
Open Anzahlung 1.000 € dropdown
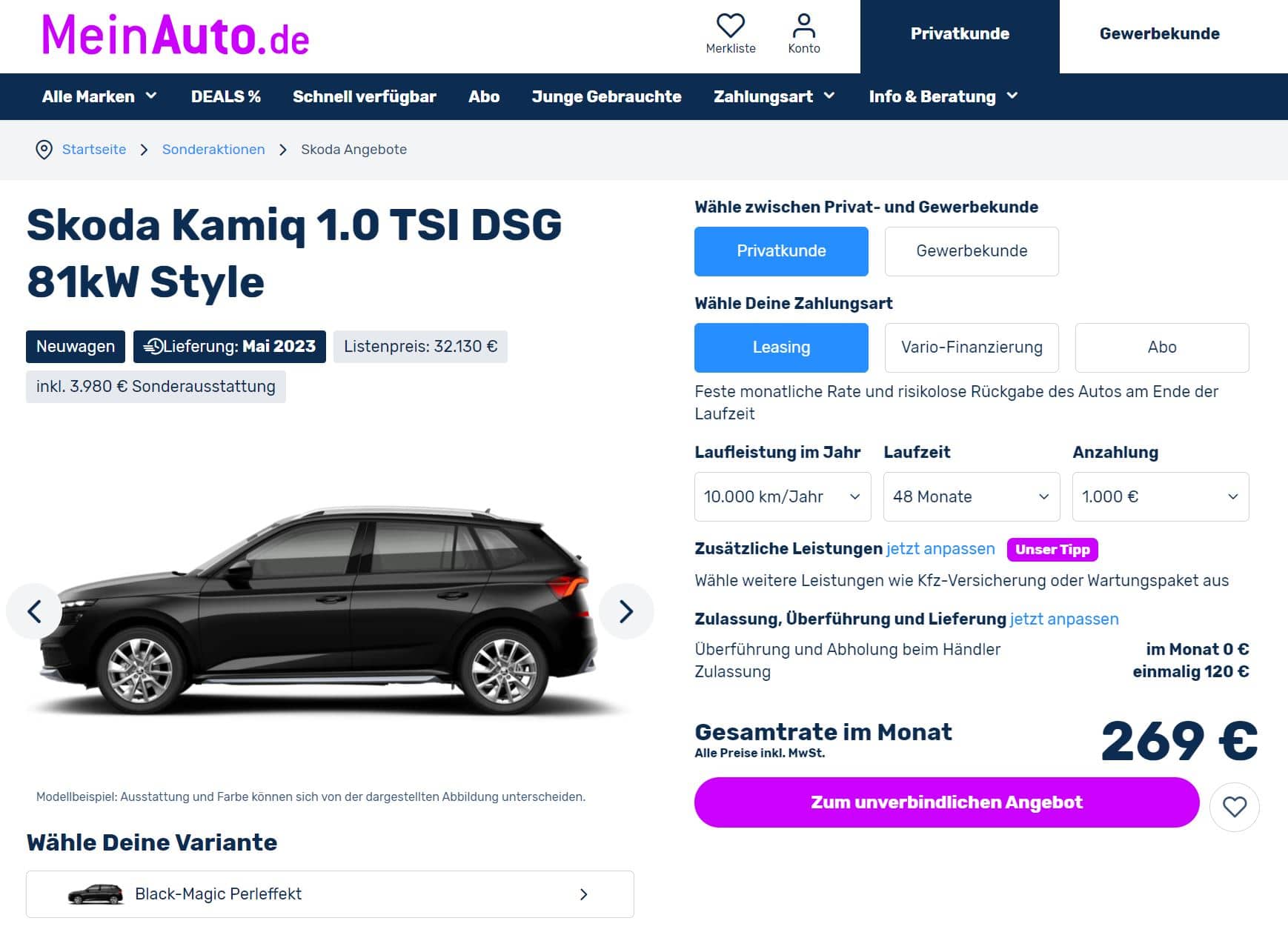(1161, 496)
